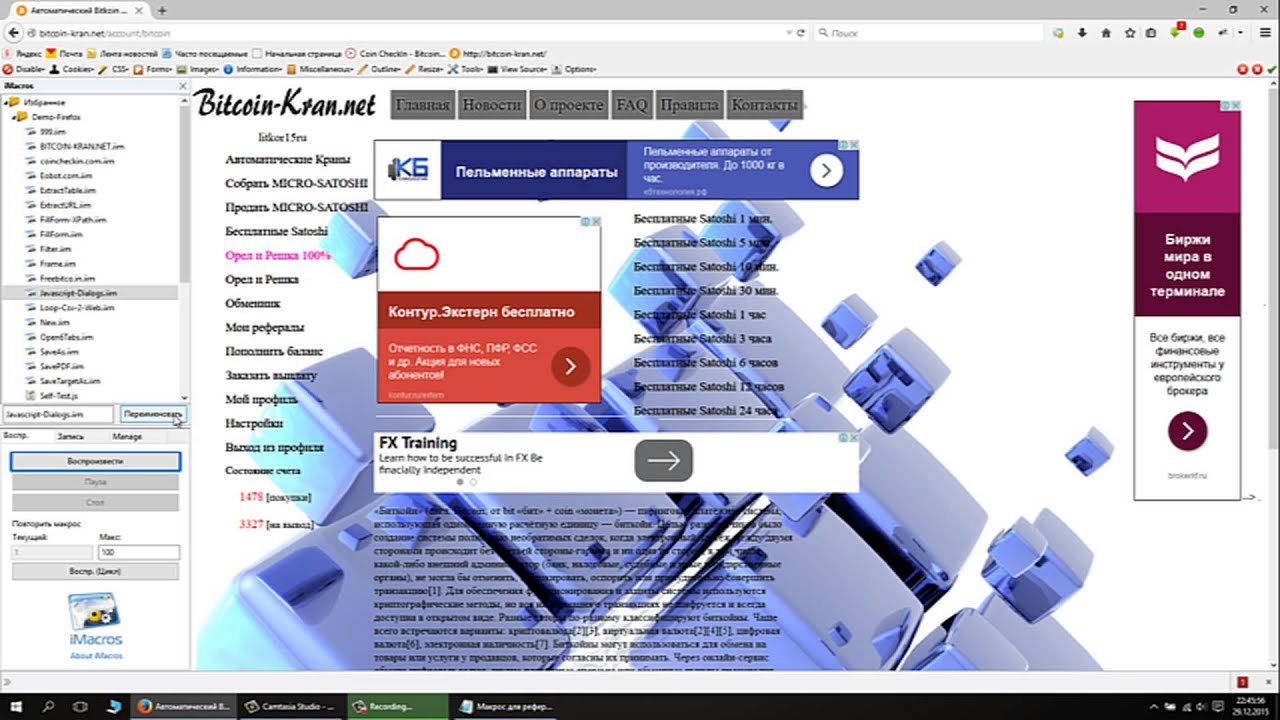1280x720 pixels.
Task: Open Coin CheckIn bookmark in bookmarks bar
Action: click(x=395, y=53)
